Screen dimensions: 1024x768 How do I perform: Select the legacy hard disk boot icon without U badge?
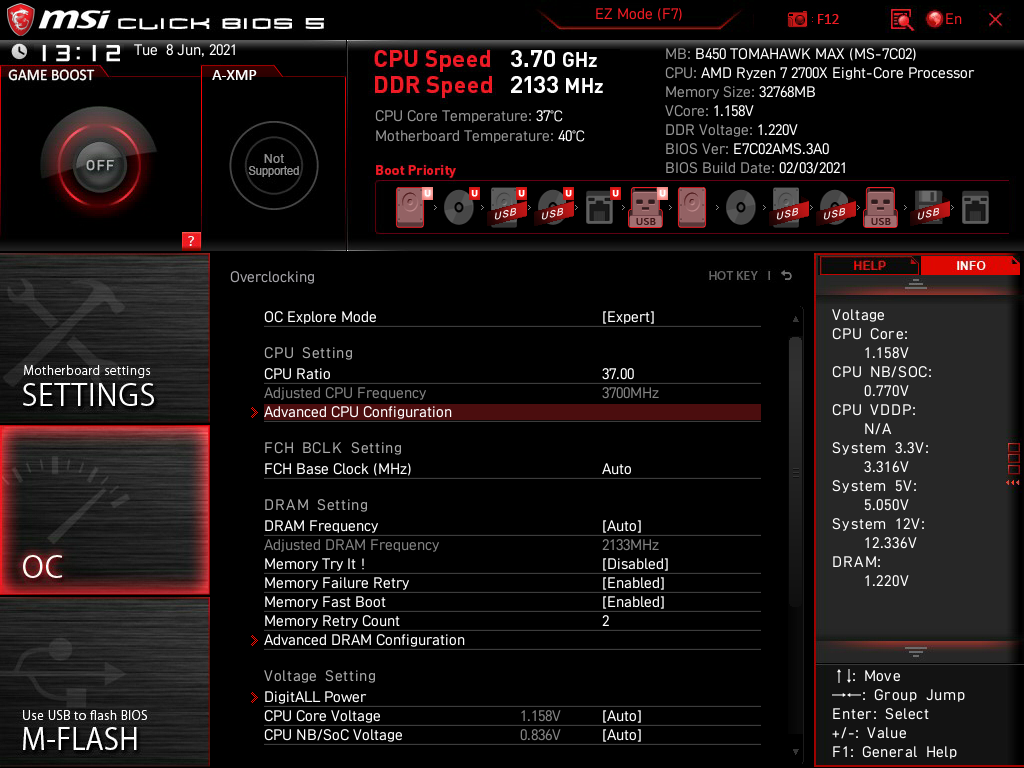click(692, 208)
